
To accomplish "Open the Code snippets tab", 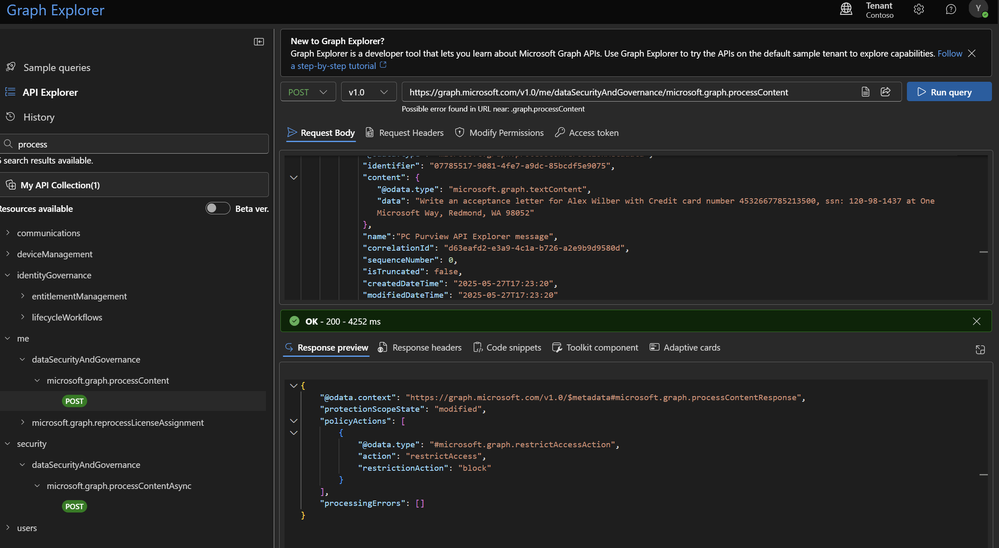I will (506, 348).
